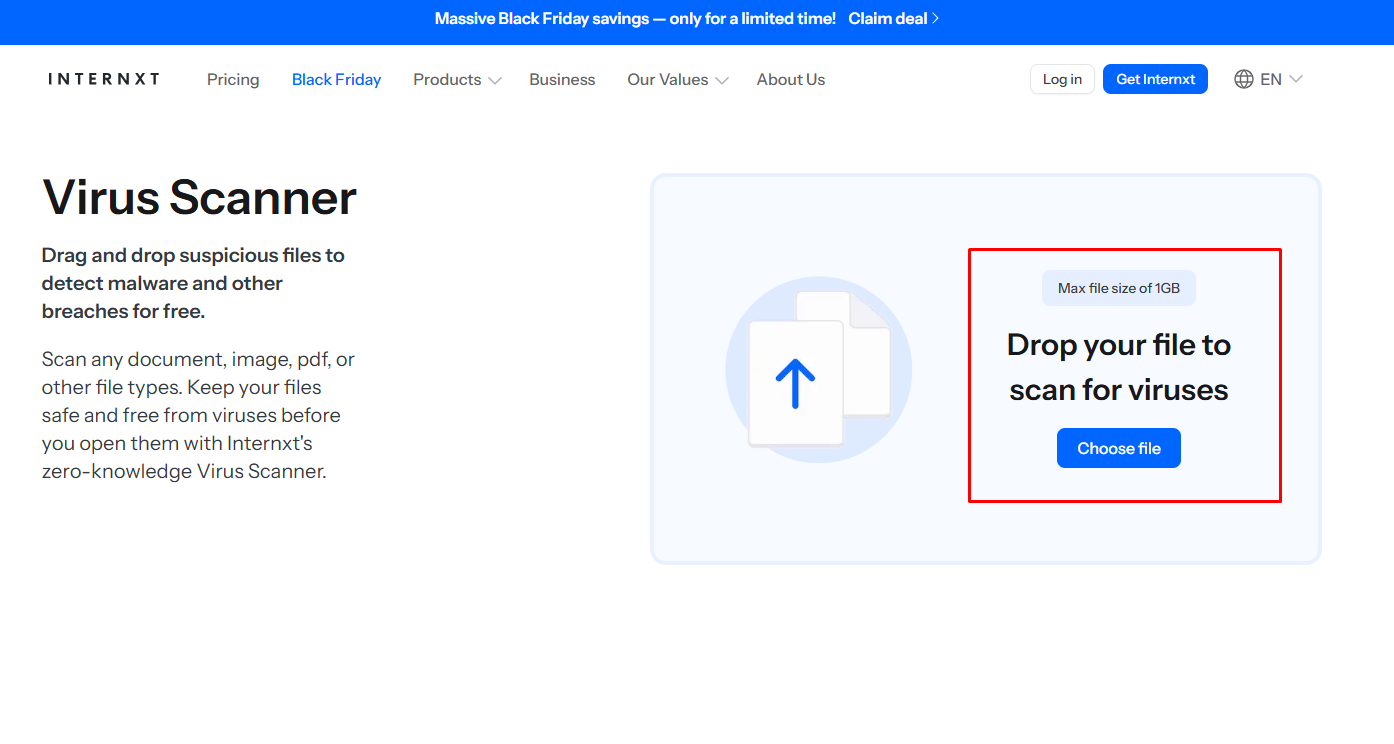1394x744 pixels.
Task: Click the globe language icon
Action: [1243, 78]
